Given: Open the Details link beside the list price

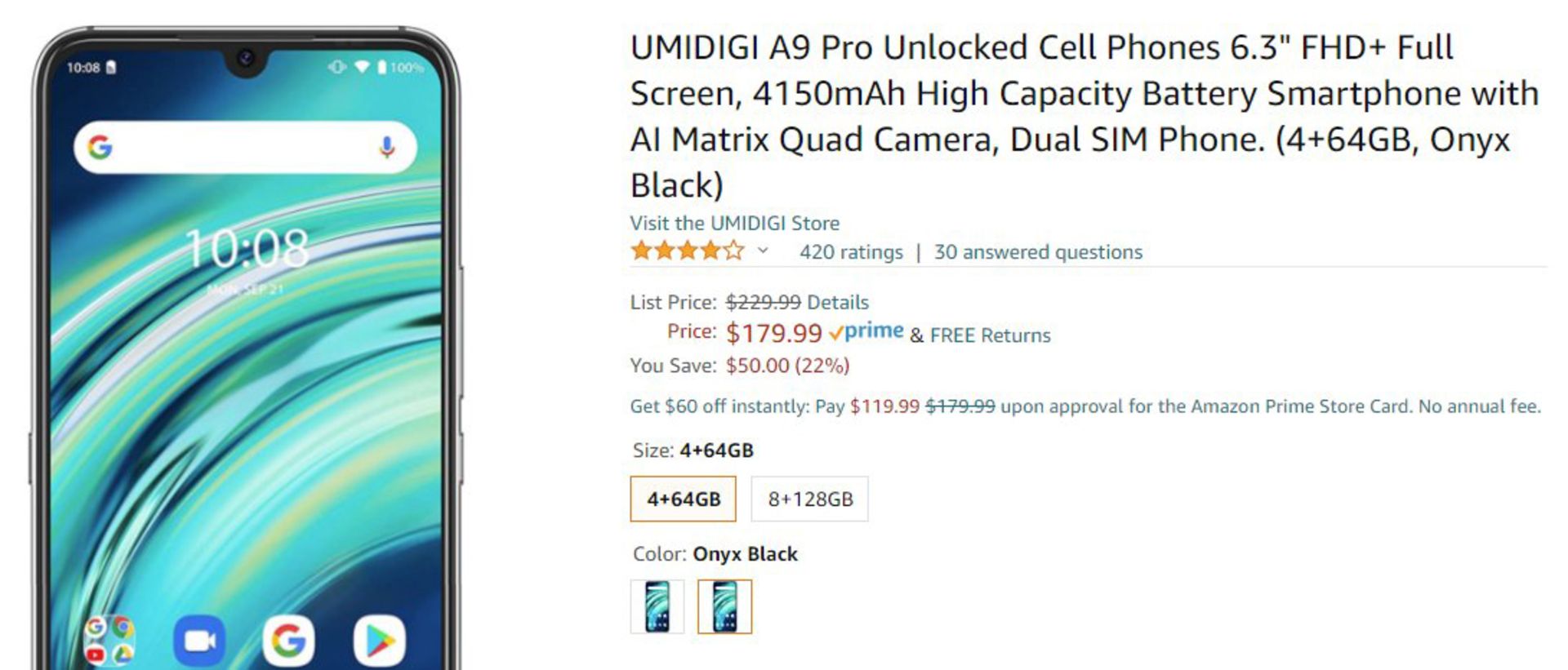Looking at the screenshot, I should (x=836, y=303).
